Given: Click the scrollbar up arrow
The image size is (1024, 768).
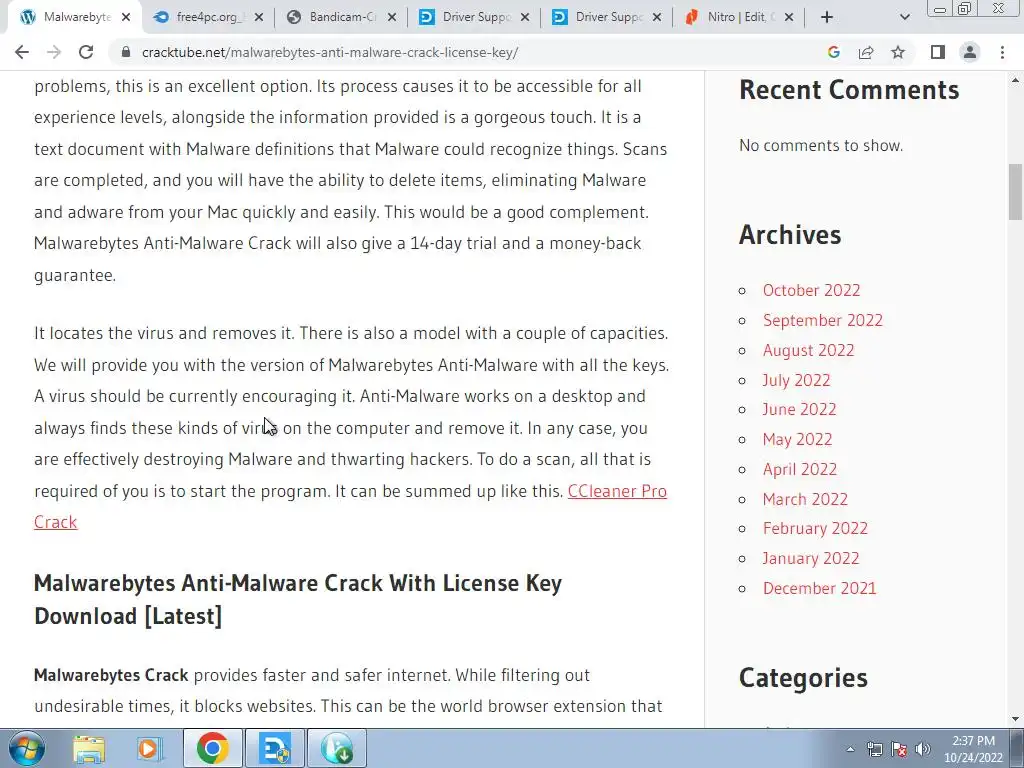Looking at the screenshot, I should (1015, 80).
